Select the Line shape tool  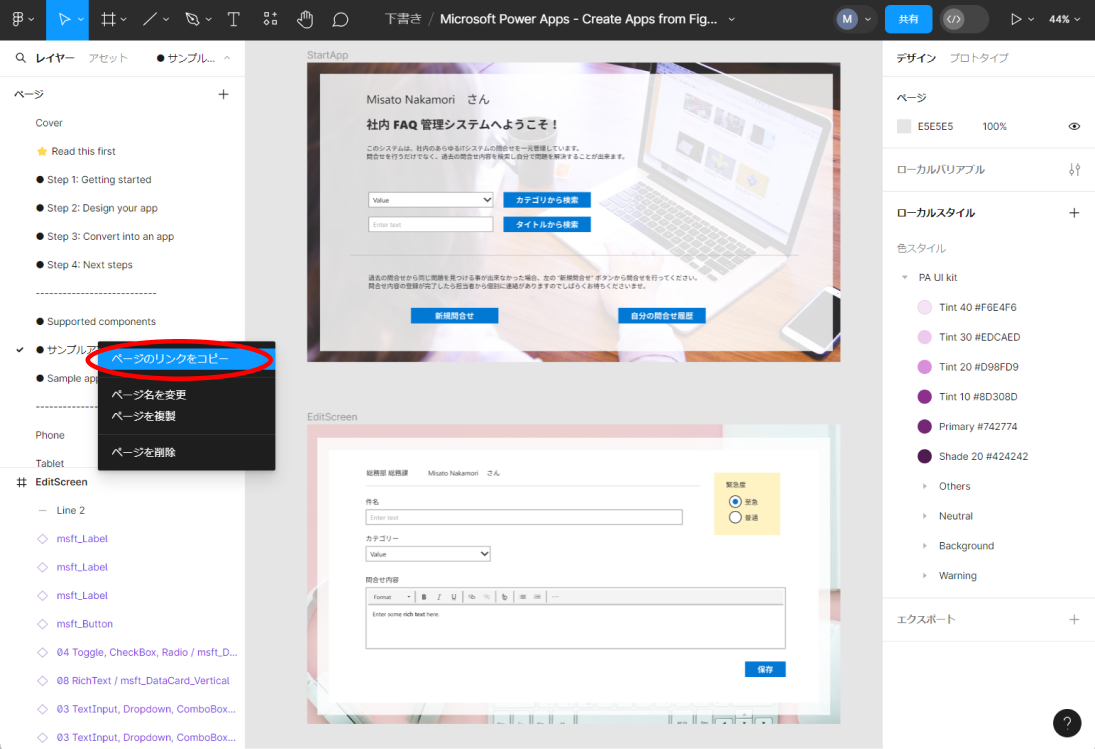point(149,20)
